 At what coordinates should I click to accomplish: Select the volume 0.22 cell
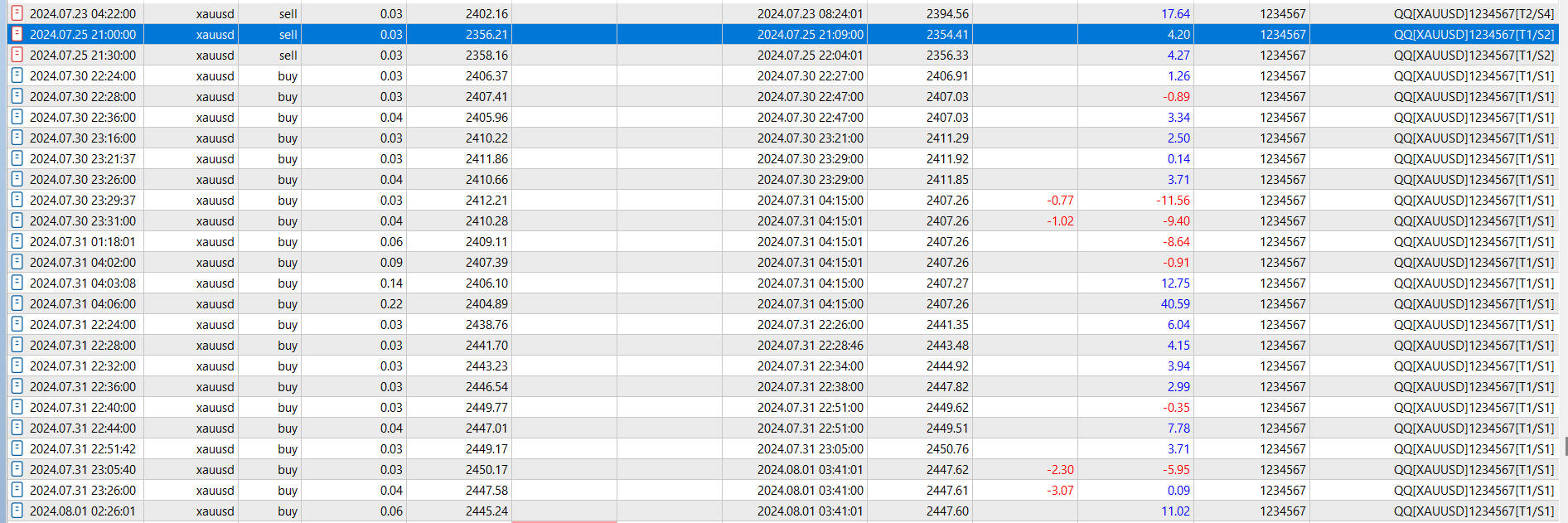(x=391, y=304)
